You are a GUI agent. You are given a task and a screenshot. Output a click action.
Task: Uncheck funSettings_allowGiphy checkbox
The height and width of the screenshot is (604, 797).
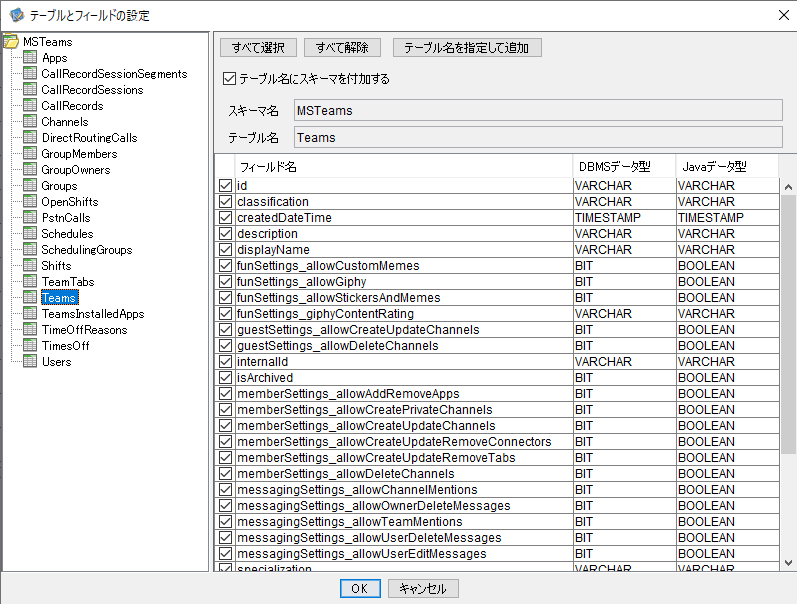click(x=225, y=282)
